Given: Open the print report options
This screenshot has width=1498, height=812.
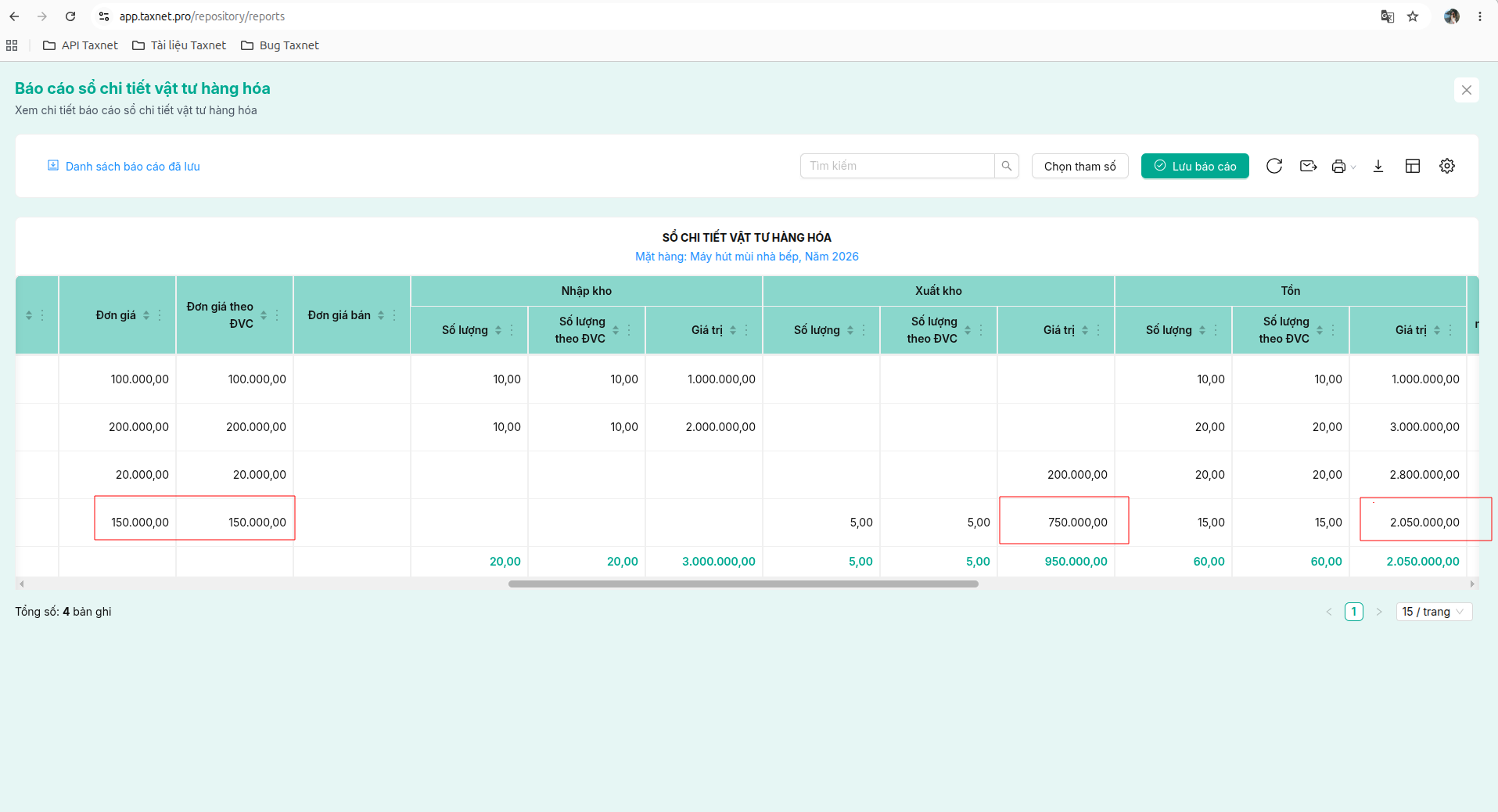Looking at the screenshot, I should (1343, 166).
